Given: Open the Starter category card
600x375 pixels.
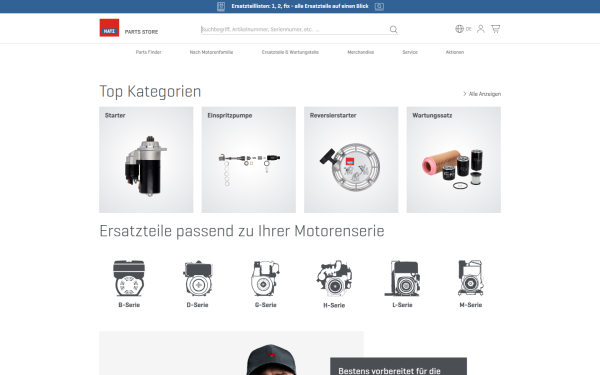Looking at the screenshot, I should click(x=146, y=160).
